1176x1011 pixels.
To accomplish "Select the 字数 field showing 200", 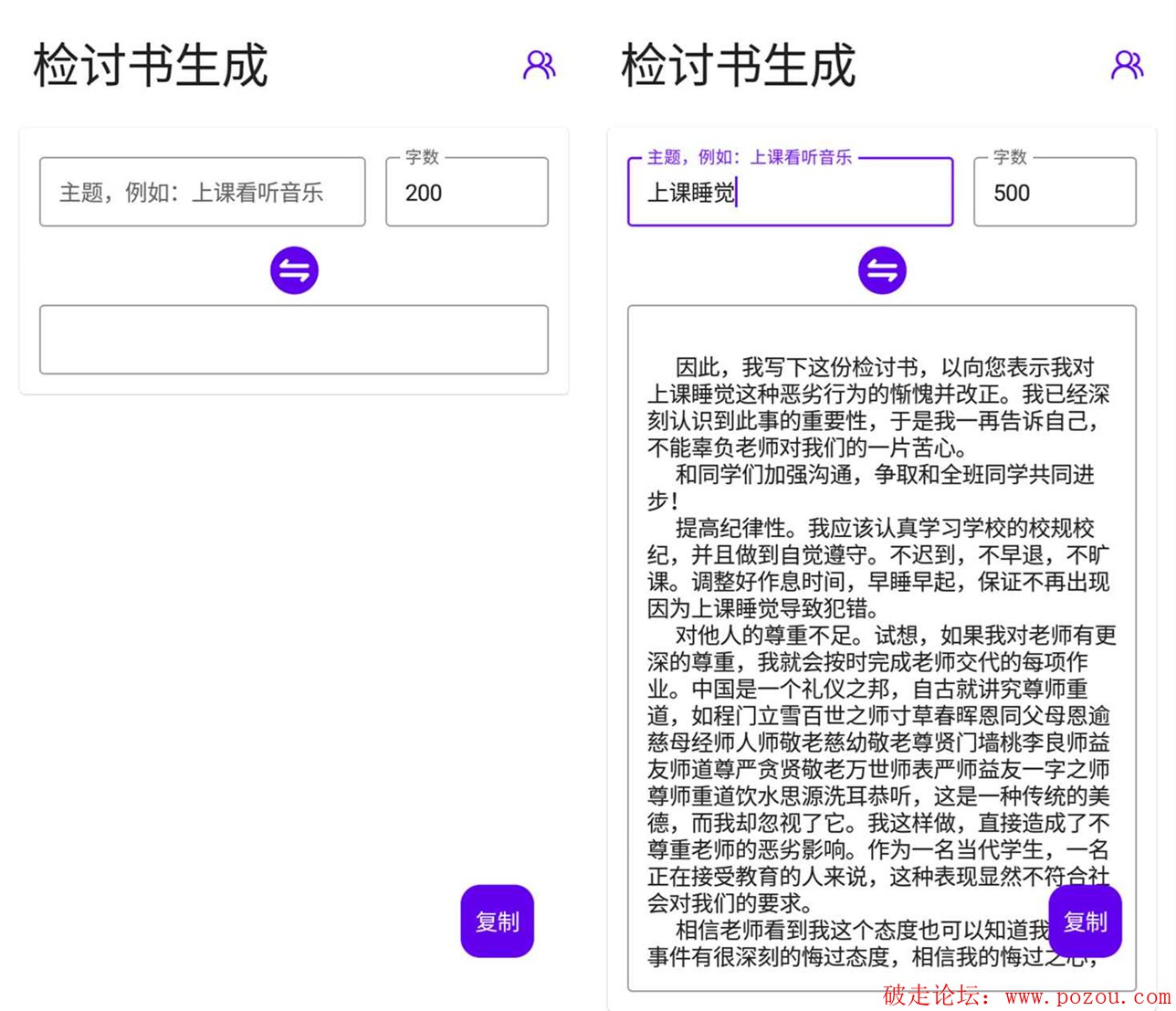I will (x=467, y=193).
